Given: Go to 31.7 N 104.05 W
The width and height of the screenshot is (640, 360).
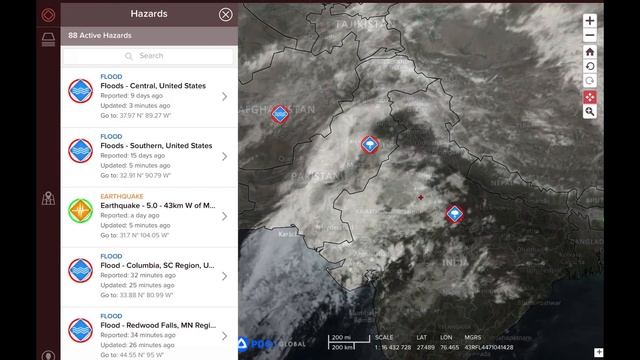Looking at the screenshot, I should point(134,235).
